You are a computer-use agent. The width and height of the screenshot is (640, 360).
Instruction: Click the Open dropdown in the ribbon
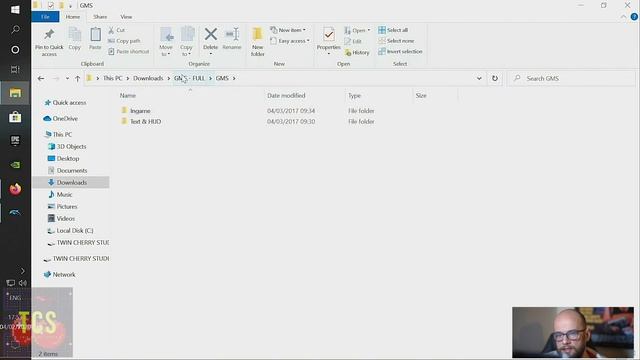click(x=357, y=30)
